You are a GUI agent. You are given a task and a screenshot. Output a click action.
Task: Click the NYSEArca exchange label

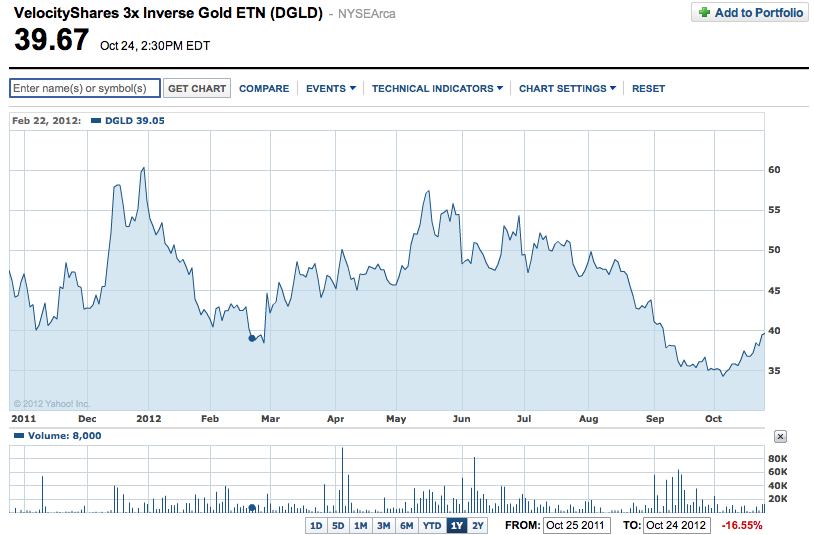pos(366,14)
